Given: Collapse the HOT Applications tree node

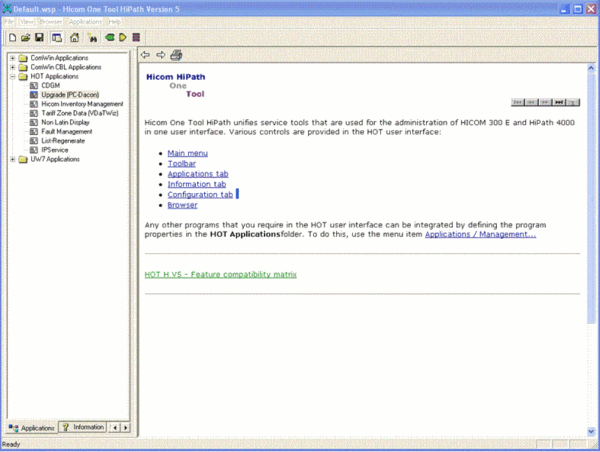Looking at the screenshot, I should 13,76.
